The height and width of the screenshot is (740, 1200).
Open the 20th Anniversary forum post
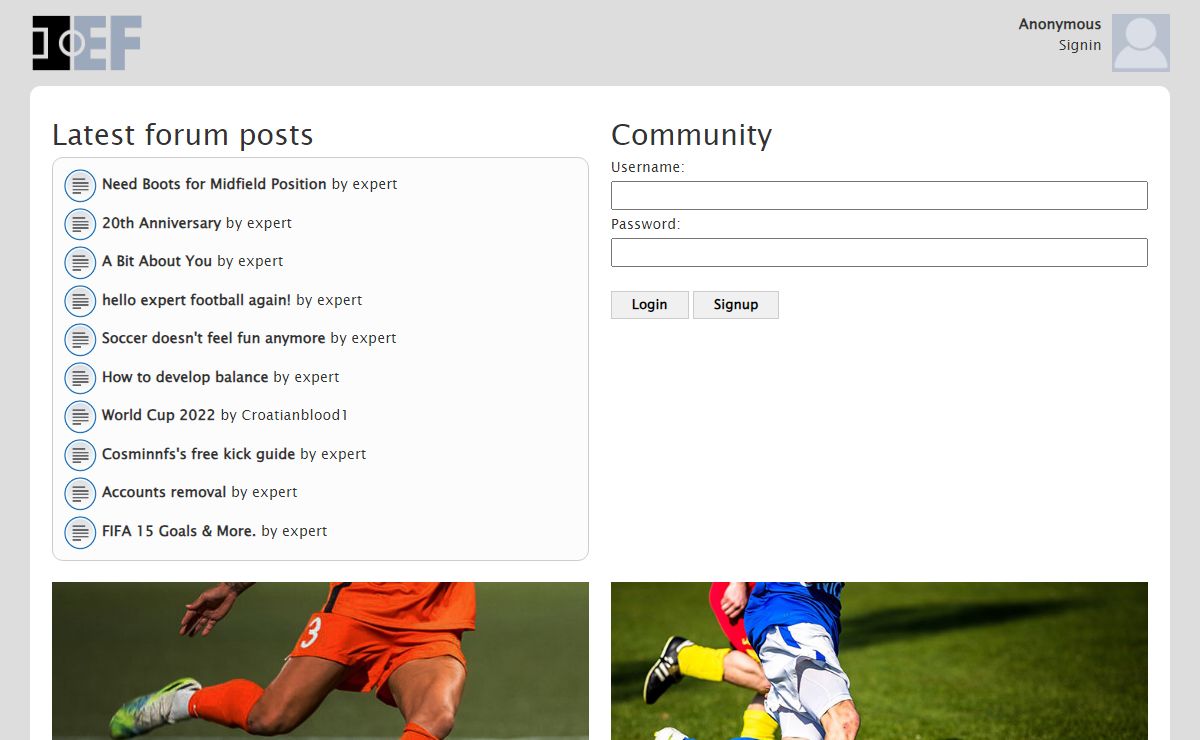coord(161,223)
